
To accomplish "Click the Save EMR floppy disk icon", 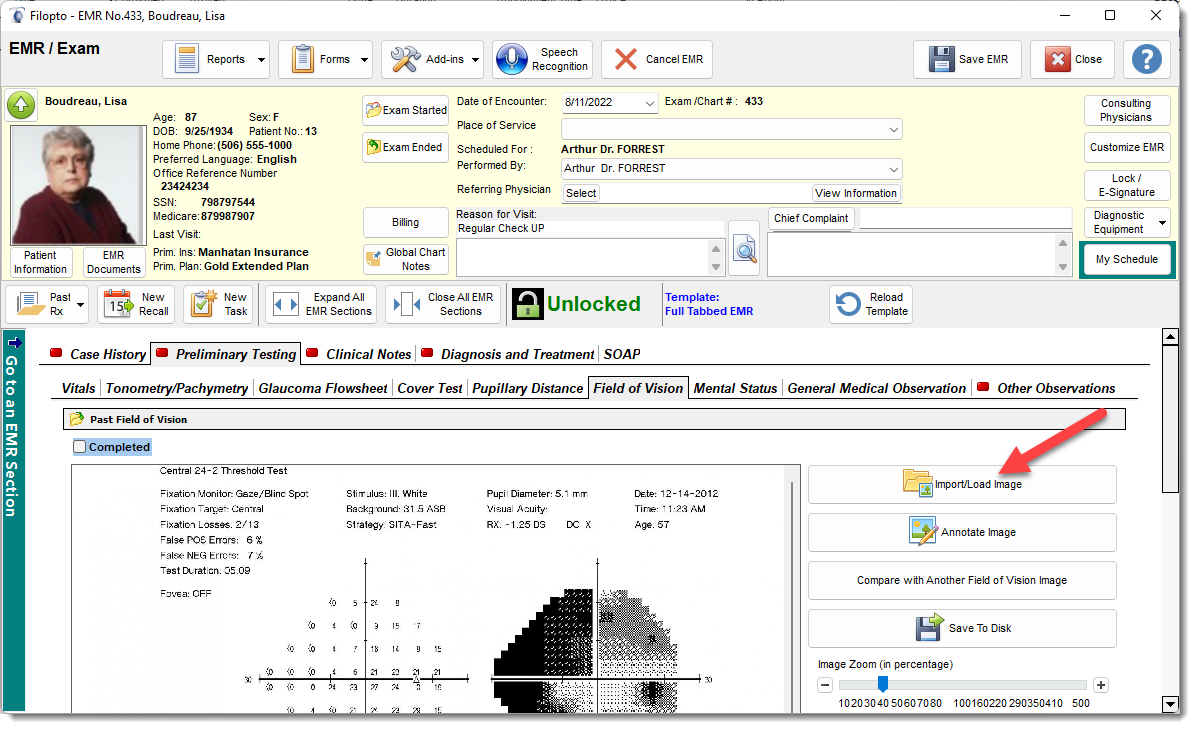I will (x=941, y=59).
